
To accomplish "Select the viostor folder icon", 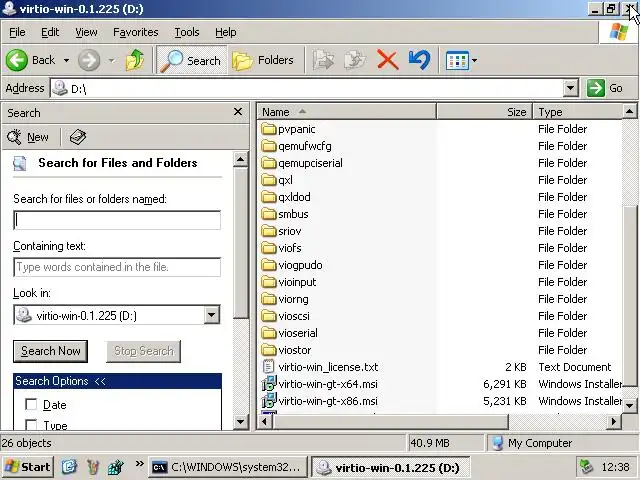I will click(269, 350).
